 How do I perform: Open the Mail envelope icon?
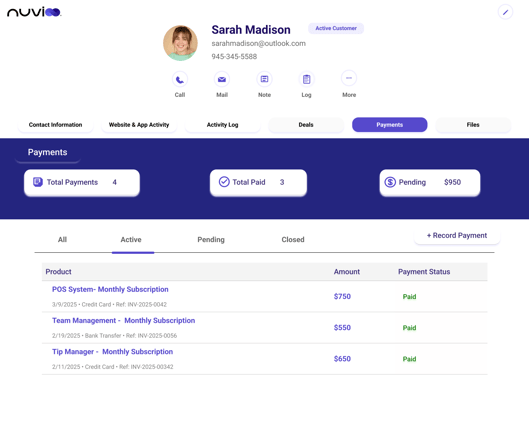222,80
